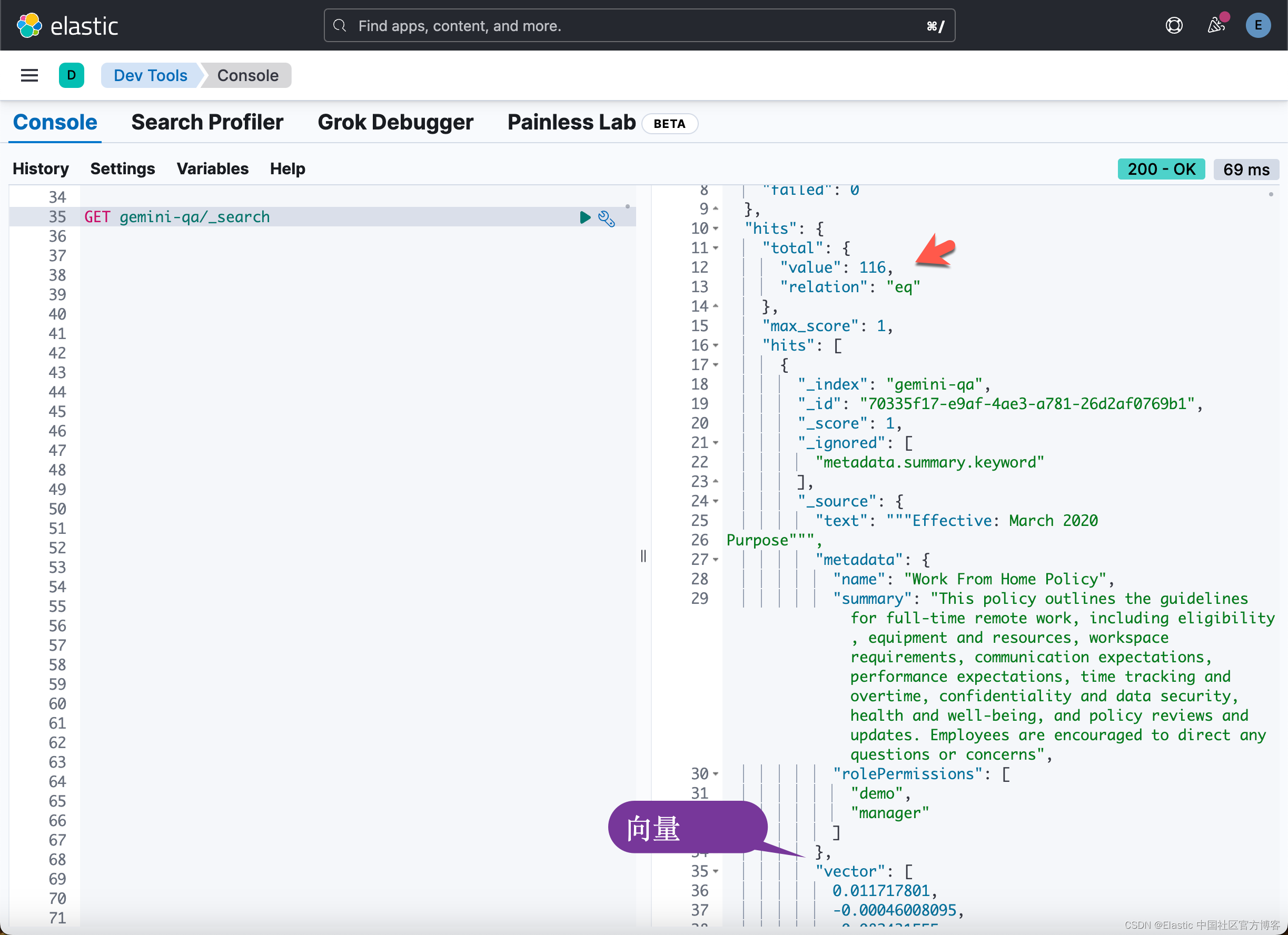Click the fold marker at line 9
The image size is (1288, 935).
click(x=716, y=209)
